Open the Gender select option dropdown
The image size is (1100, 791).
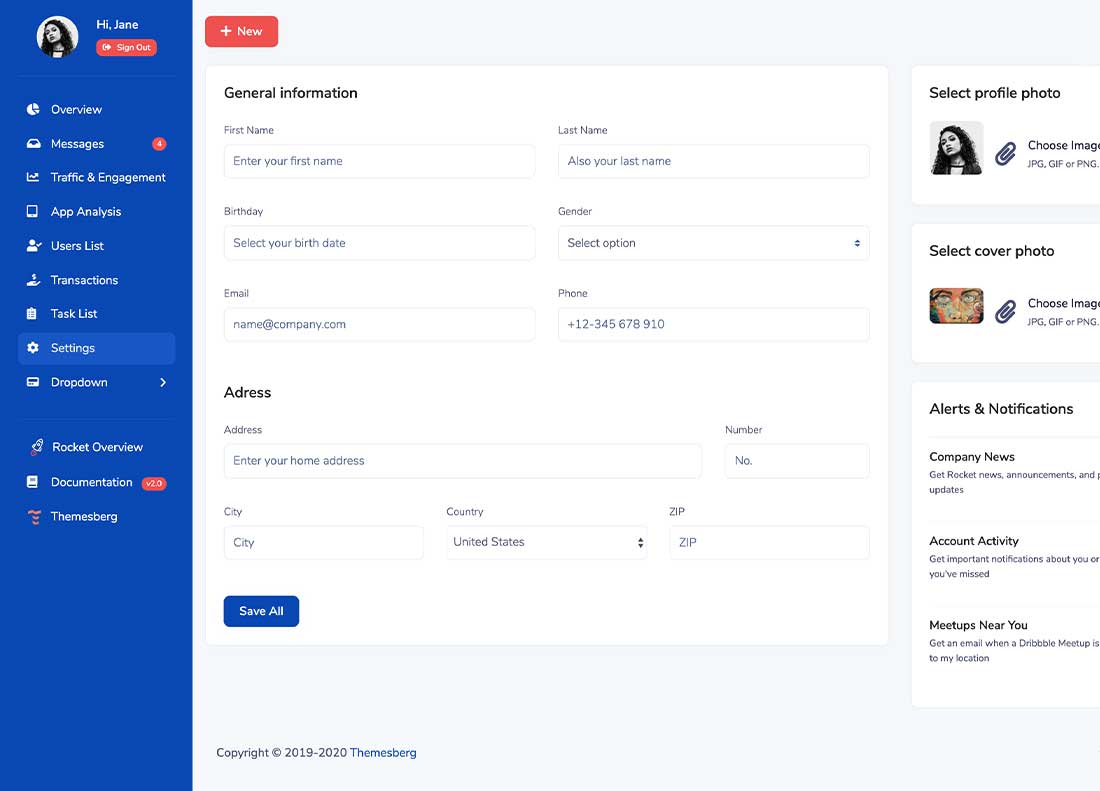tap(712, 243)
